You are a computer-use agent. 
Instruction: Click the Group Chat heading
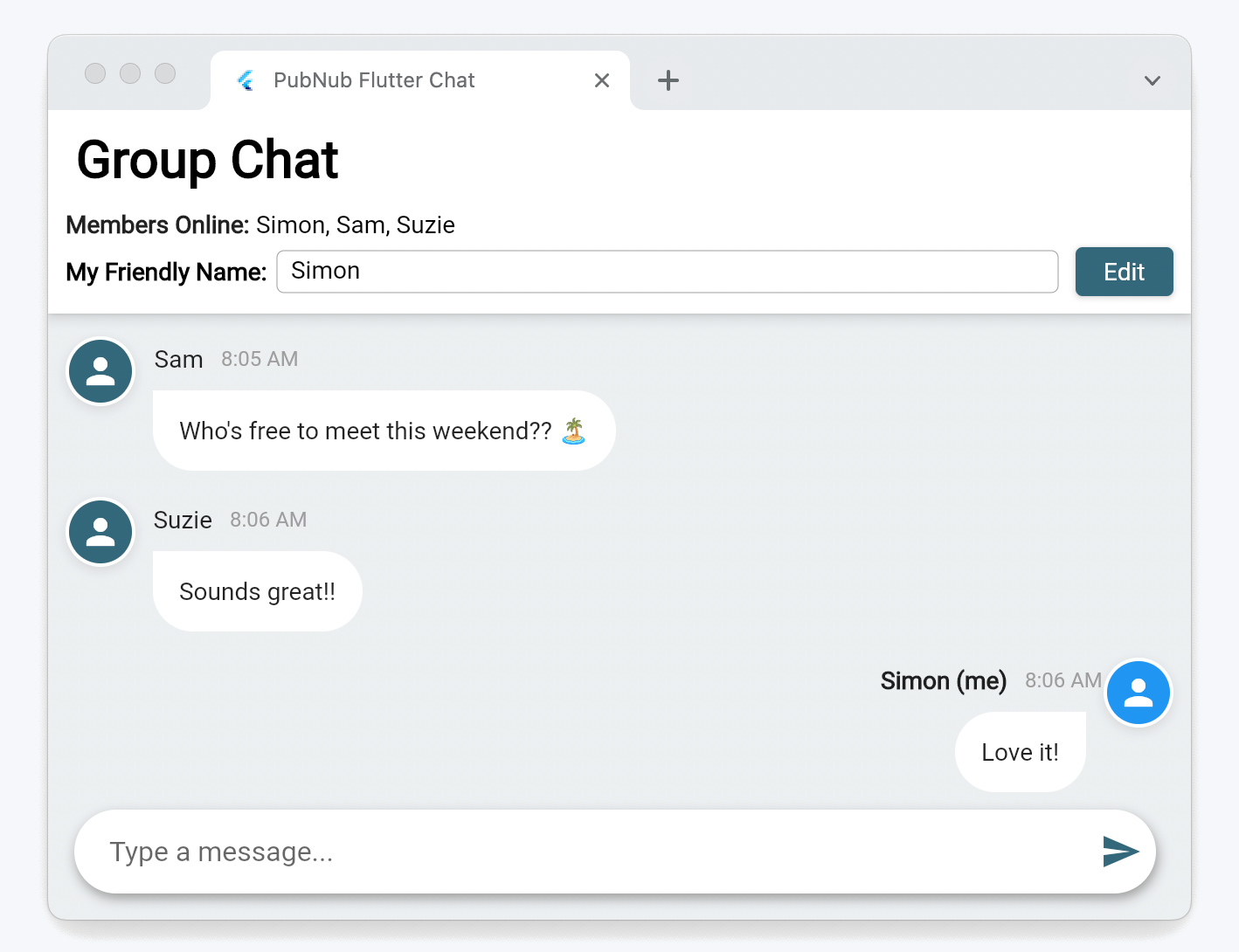208,161
